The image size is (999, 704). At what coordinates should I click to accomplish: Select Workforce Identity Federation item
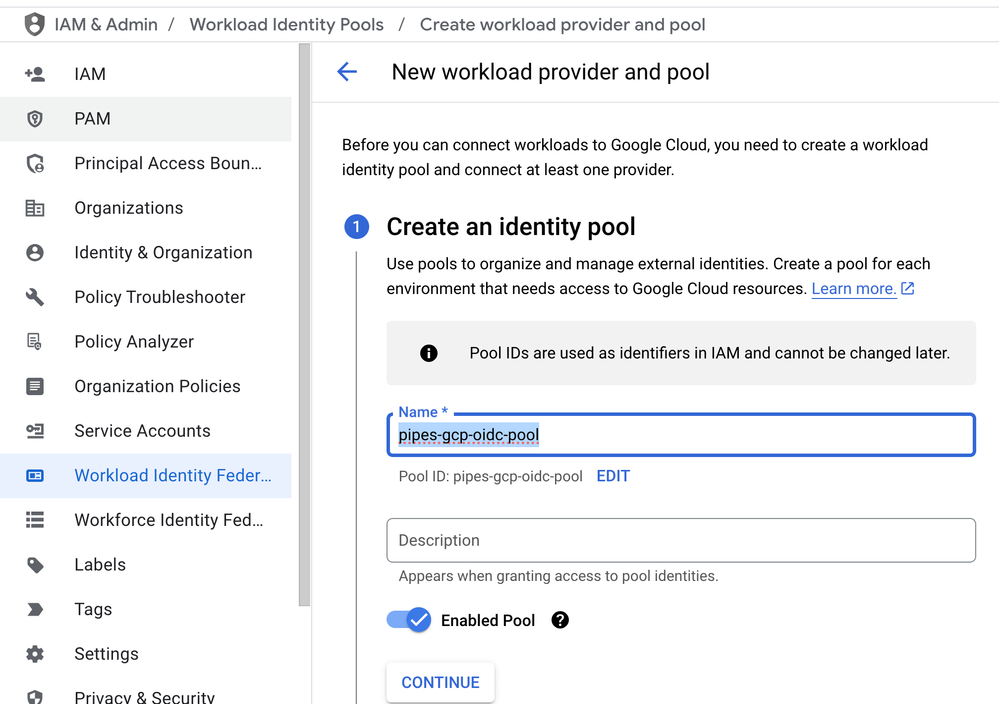[x=145, y=521]
